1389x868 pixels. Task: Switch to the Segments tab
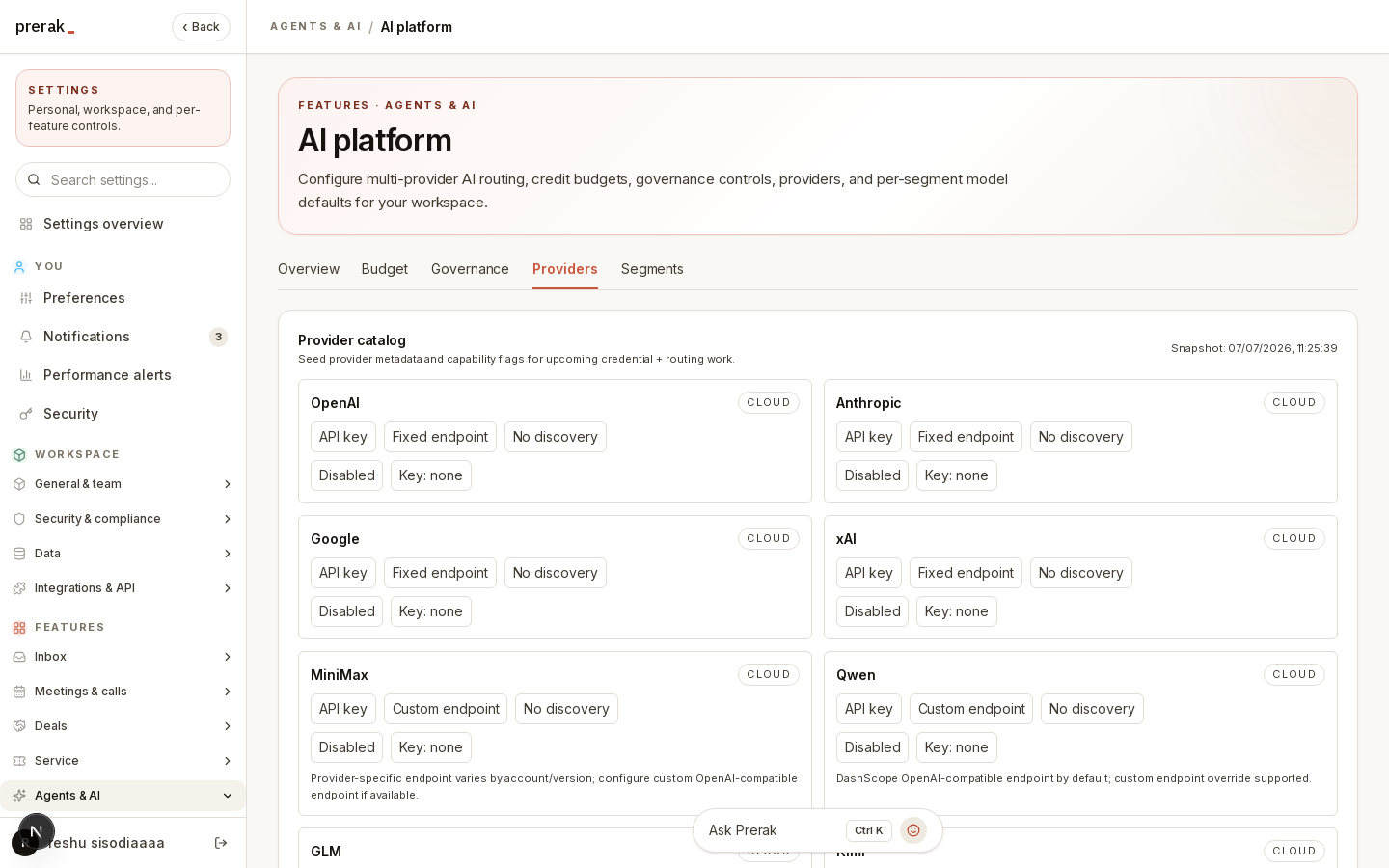point(652,269)
